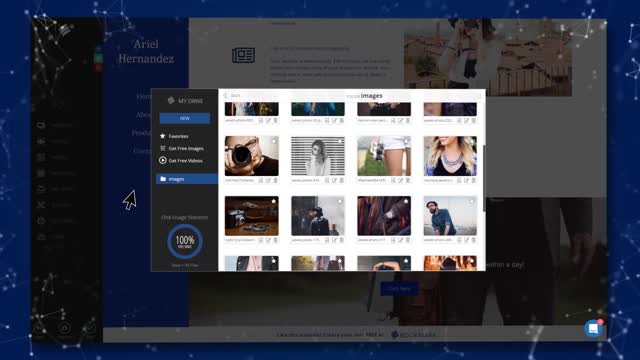Delete the blonde woman necklace image via trash

click(474, 180)
